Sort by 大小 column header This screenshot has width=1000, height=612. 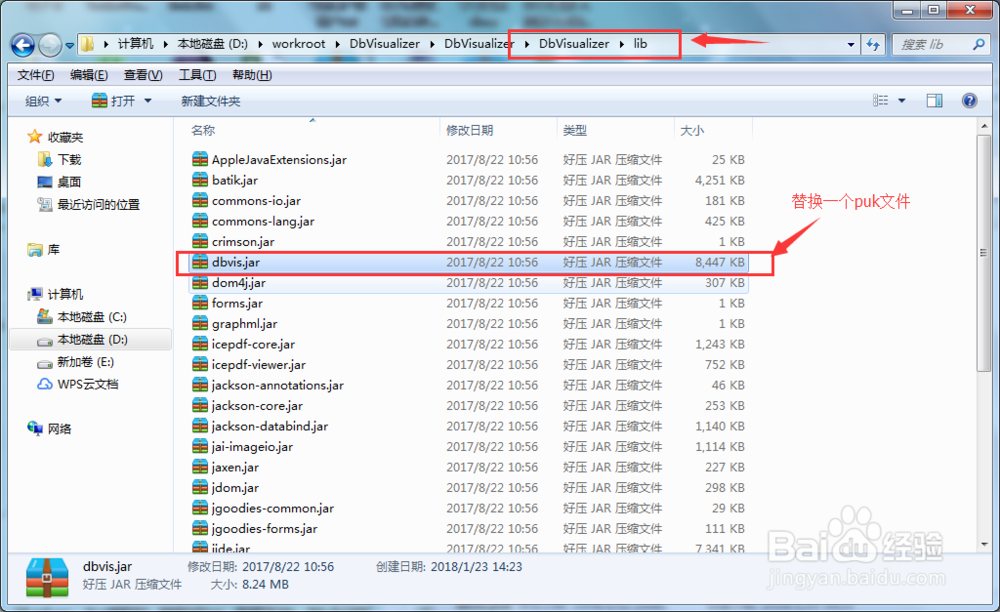[x=692, y=130]
